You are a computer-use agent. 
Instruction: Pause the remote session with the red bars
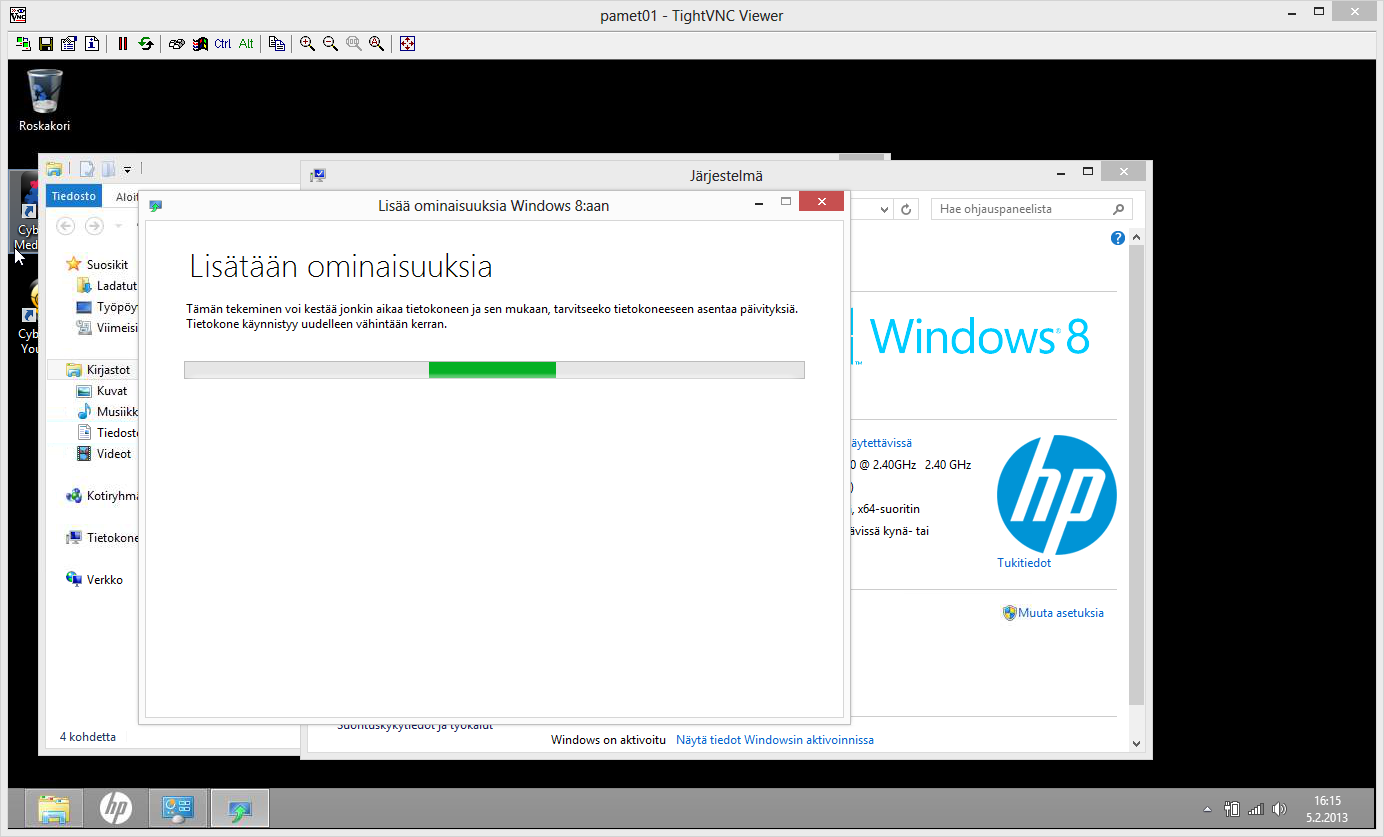click(123, 44)
